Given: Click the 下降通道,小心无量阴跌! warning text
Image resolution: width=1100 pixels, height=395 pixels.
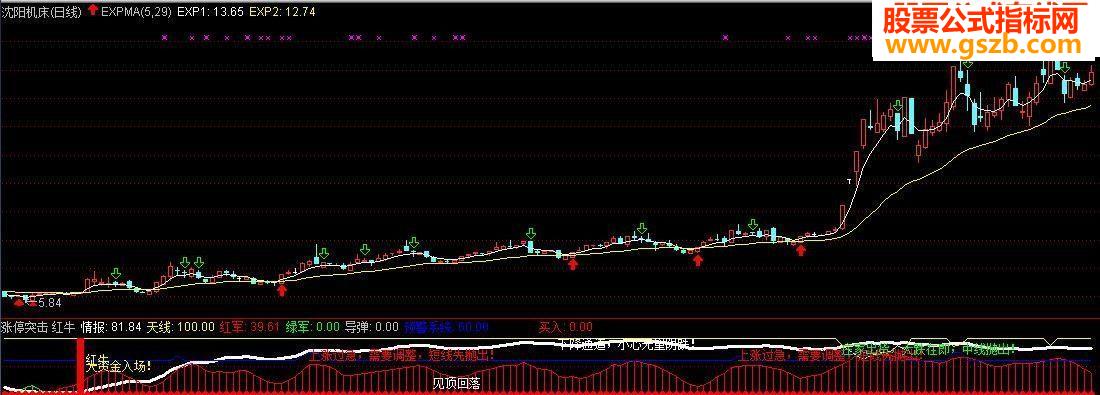Looking at the screenshot, I should (x=626, y=344).
